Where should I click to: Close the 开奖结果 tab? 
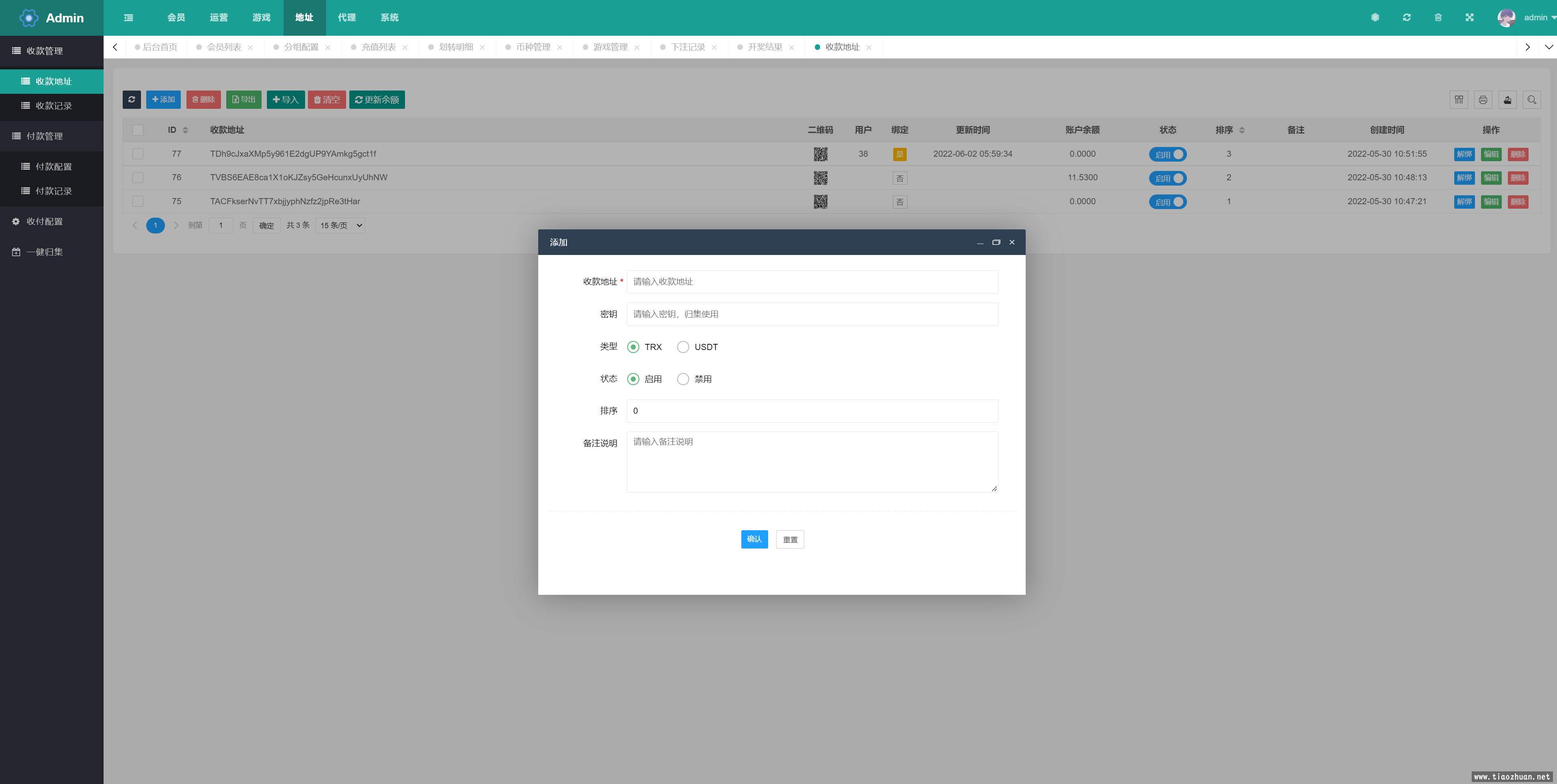click(x=791, y=47)
